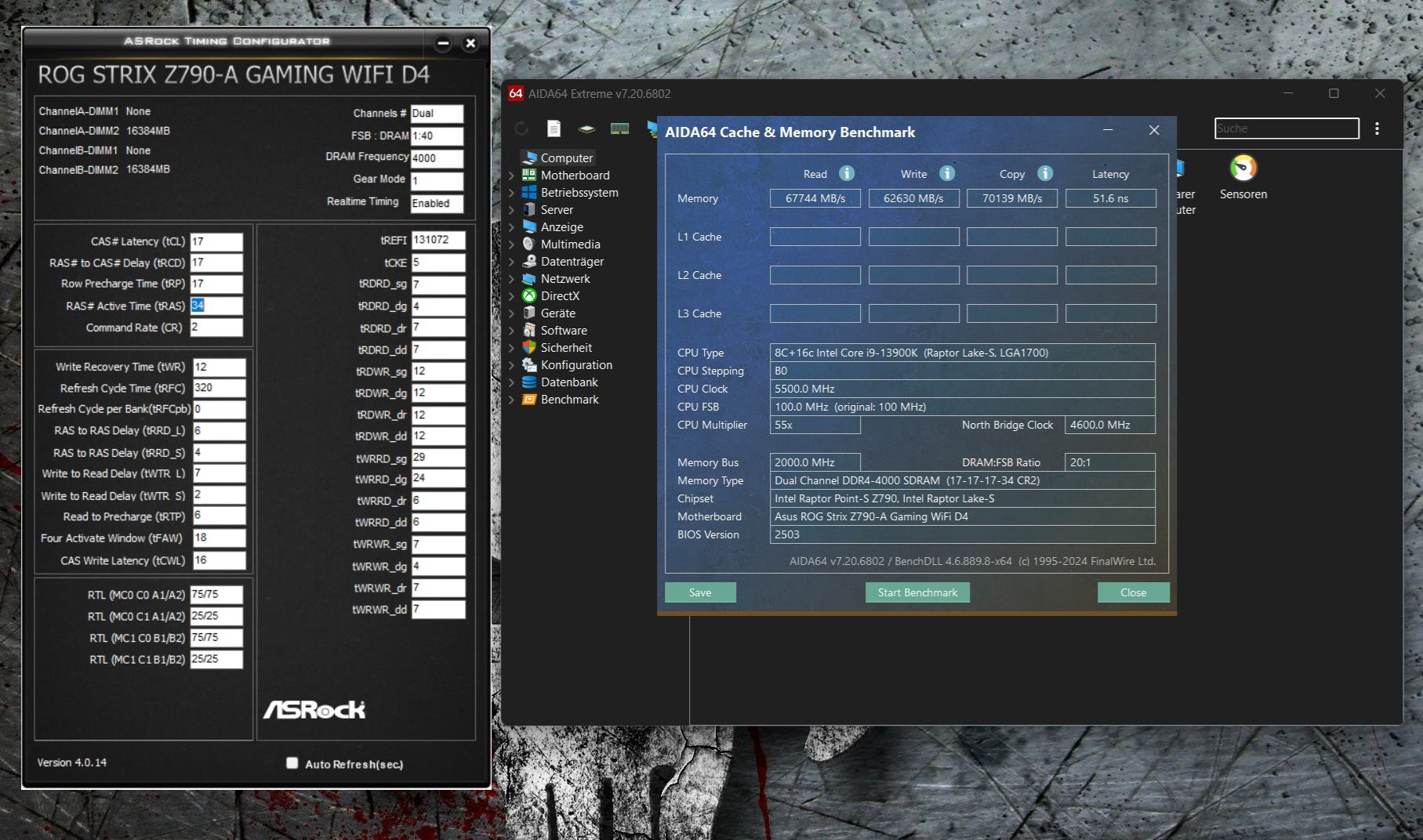Viewport: 1423px width, 840px height.
Task: Click the tWRRD_sg value field
Action: pos(438,458)
